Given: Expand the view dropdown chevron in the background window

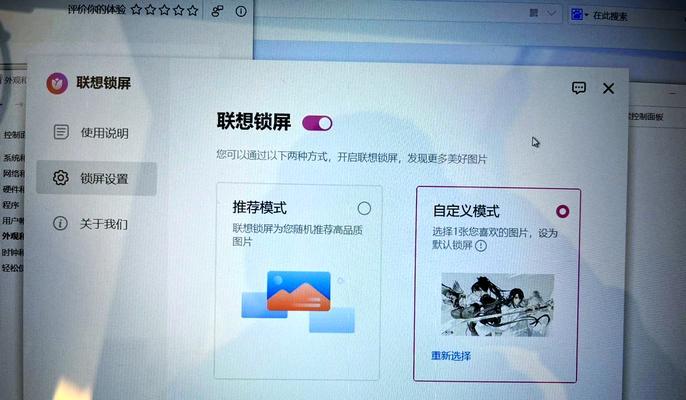Looking at the screenshot, I should [552, 14].
